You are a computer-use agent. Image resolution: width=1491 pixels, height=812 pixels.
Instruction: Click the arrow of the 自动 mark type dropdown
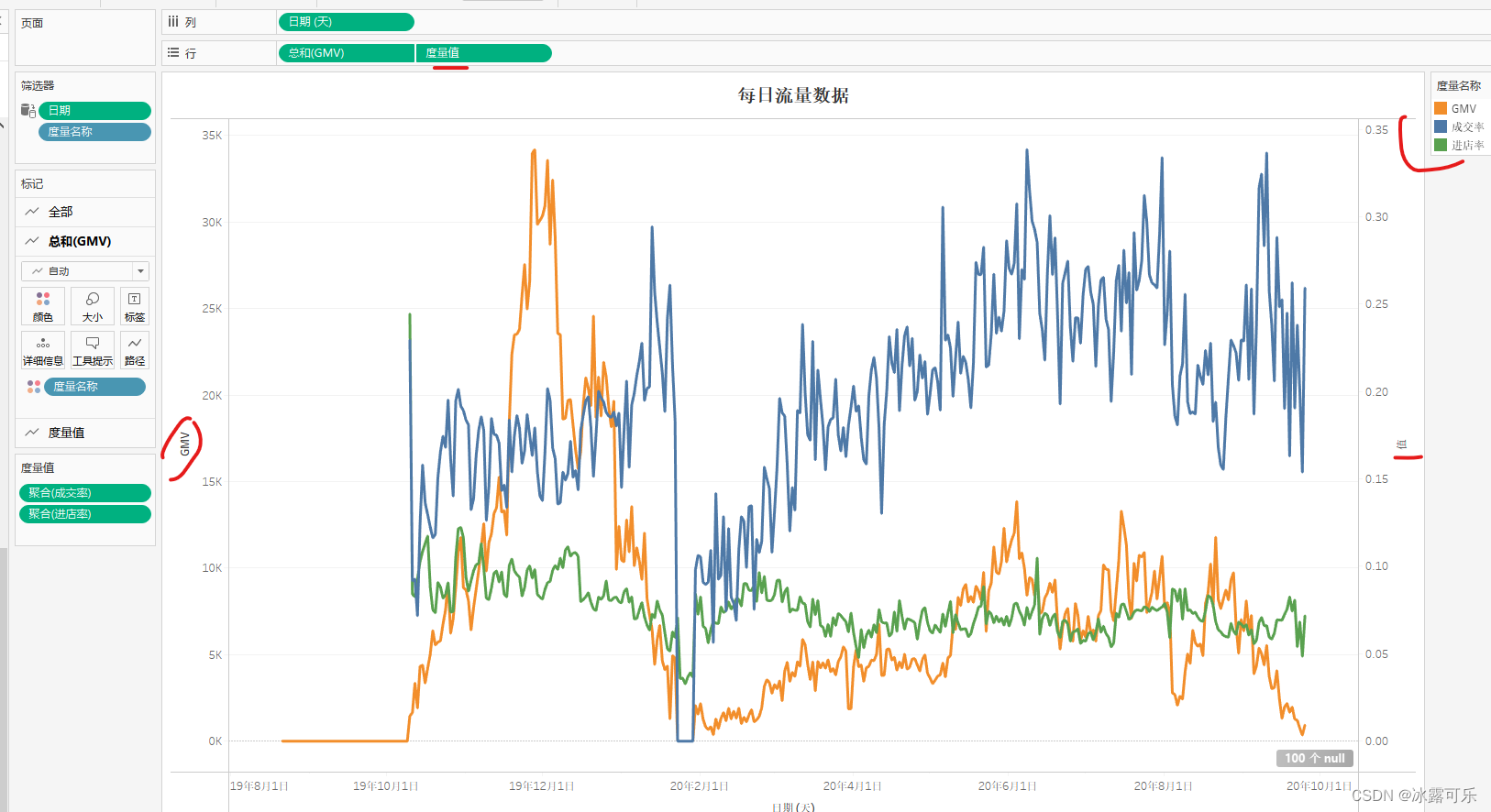[140, 271]
